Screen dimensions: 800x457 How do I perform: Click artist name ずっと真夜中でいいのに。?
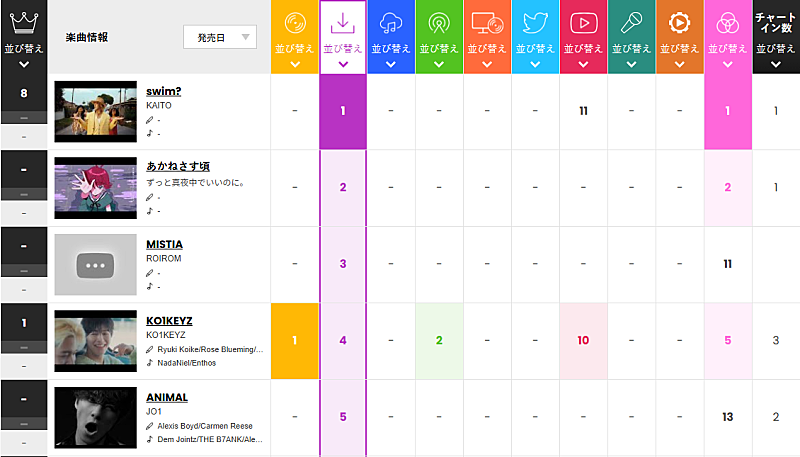pyautogui.click(x=195, y=183)
